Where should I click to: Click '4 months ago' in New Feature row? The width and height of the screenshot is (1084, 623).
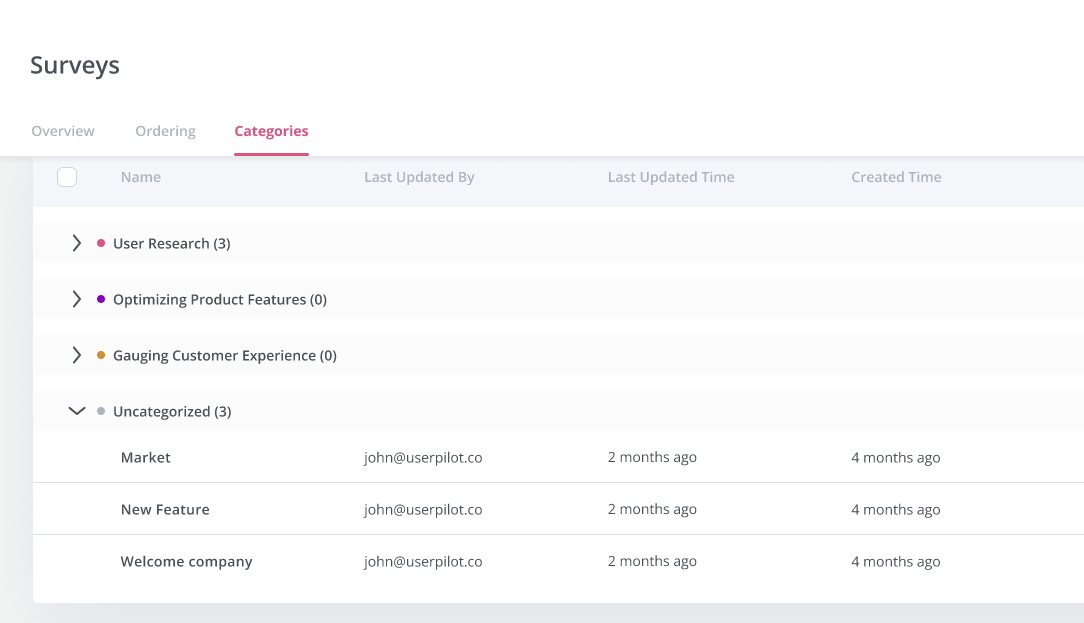895,510
